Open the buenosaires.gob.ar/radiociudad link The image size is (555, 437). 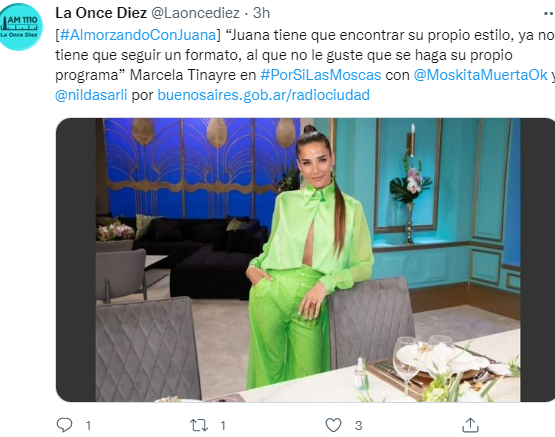pyautogui.click(x=263, y=95)
